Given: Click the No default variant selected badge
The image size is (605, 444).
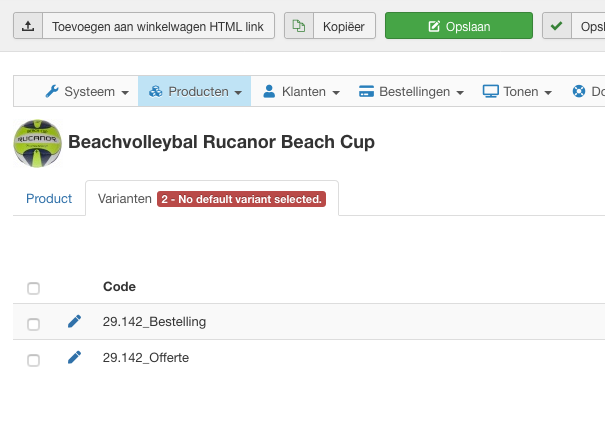Looking at the screenshot, I should tap(242, 199).
